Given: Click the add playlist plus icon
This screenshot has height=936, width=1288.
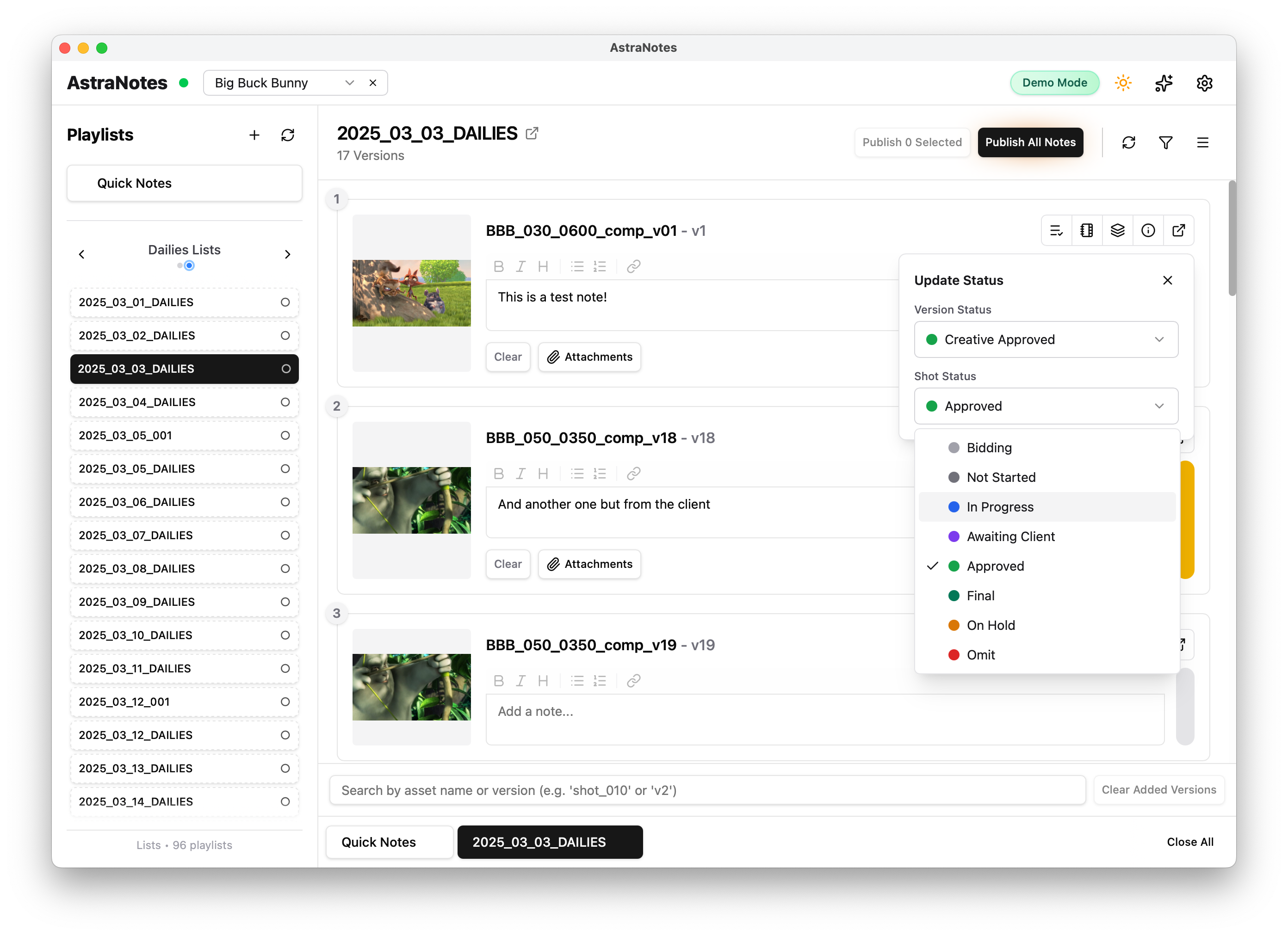Looking at the screenshot, I should tap(254, 135).
